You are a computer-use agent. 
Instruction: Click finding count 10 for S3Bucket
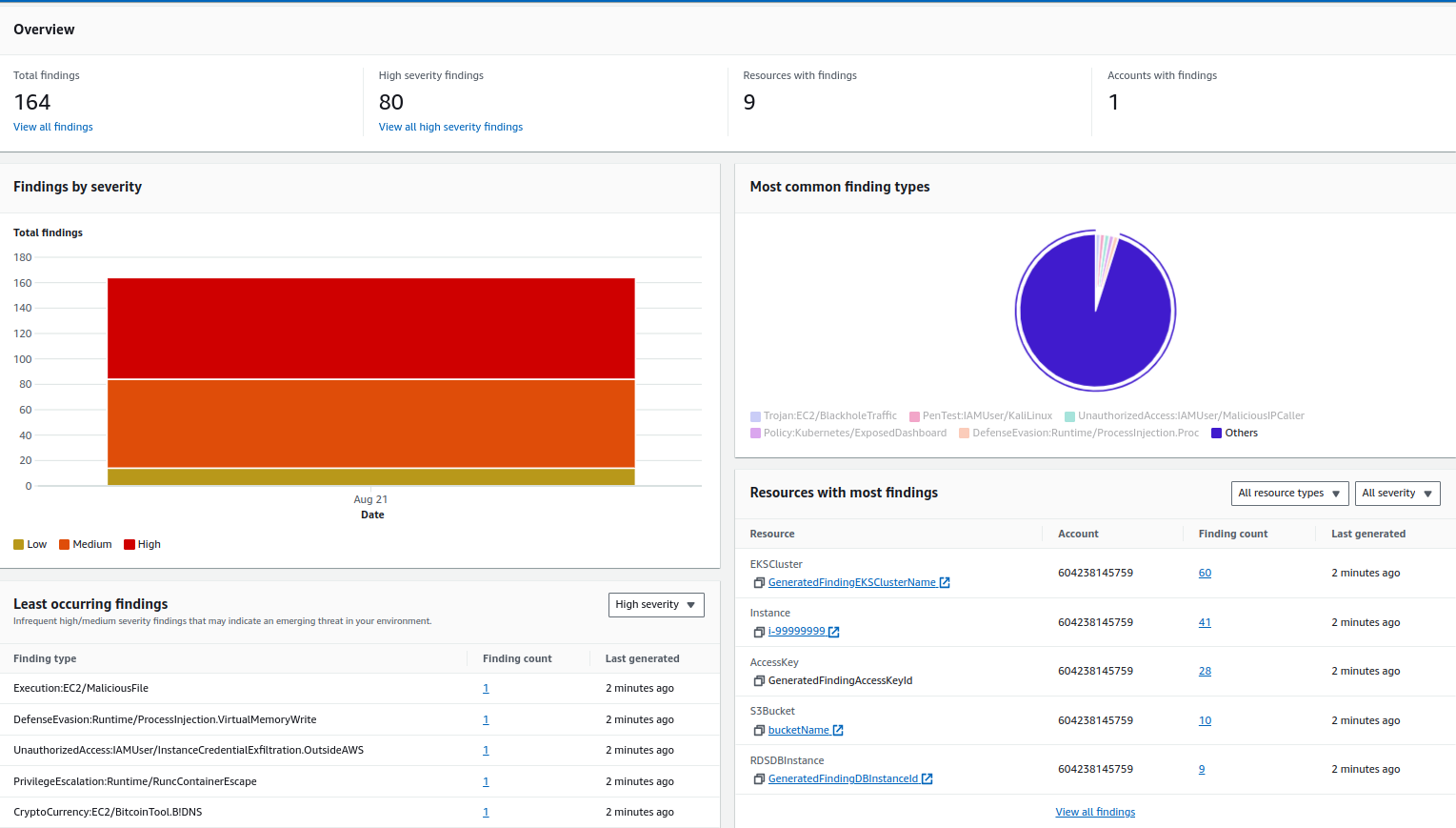[1205, 721]
